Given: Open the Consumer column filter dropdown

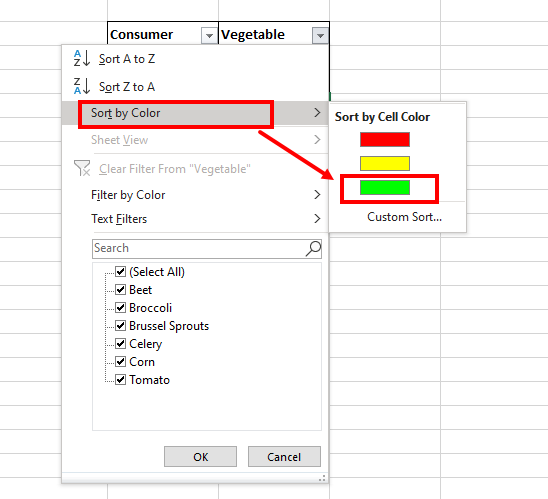Looking at the screenshot, I should 209,36.
